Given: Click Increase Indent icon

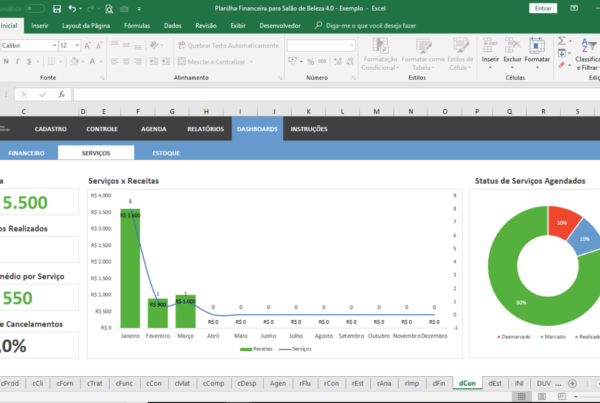Looking at the screenshot, I should (165, 61).
